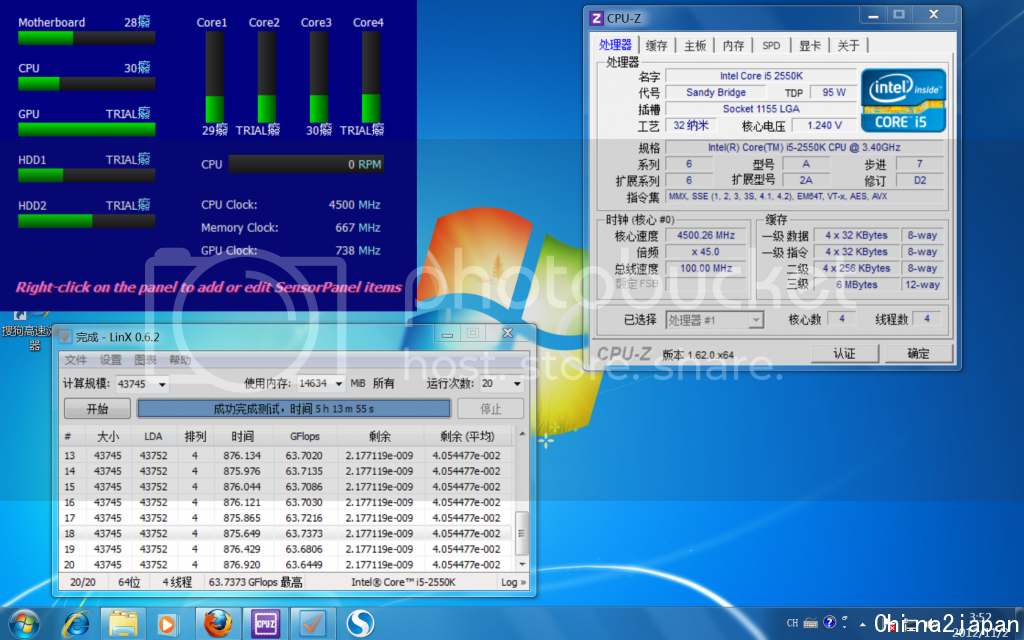Expand the 使用内存 memory dropdown

coord(338,384)
